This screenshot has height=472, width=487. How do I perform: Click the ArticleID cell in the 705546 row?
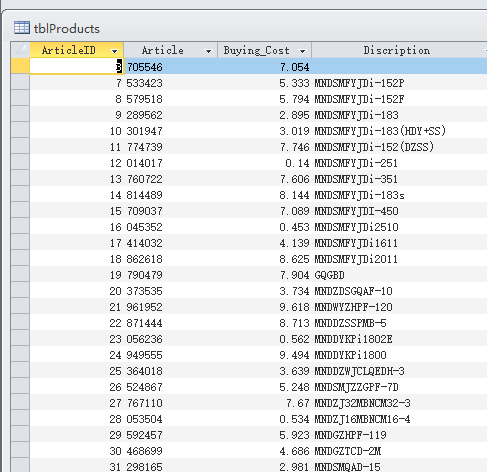[77, 66]
